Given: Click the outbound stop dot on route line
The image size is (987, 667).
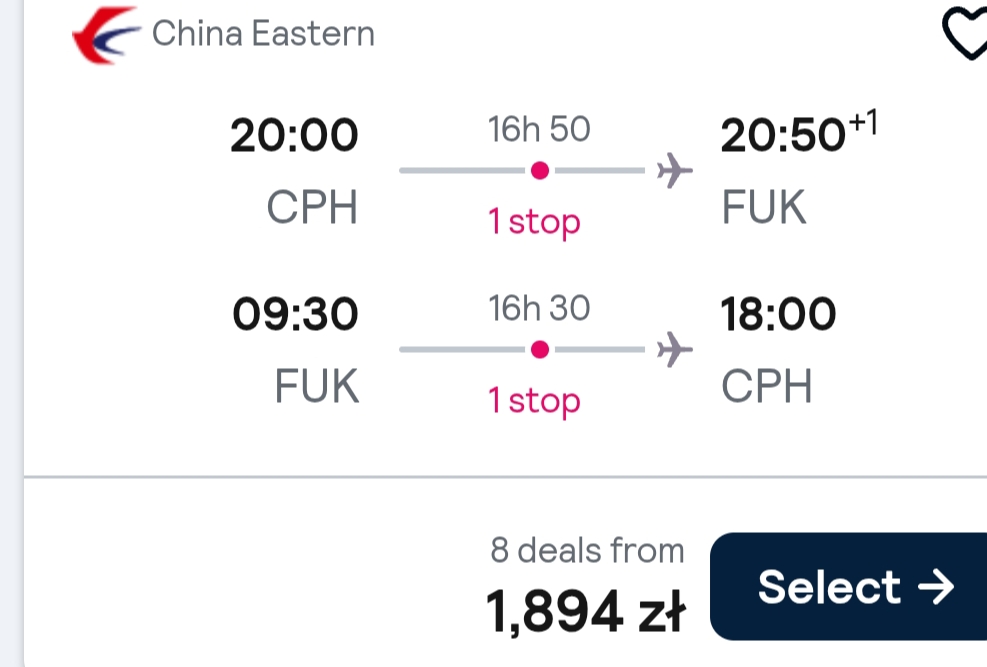Looking at the screenshot, I should (539, 171).
